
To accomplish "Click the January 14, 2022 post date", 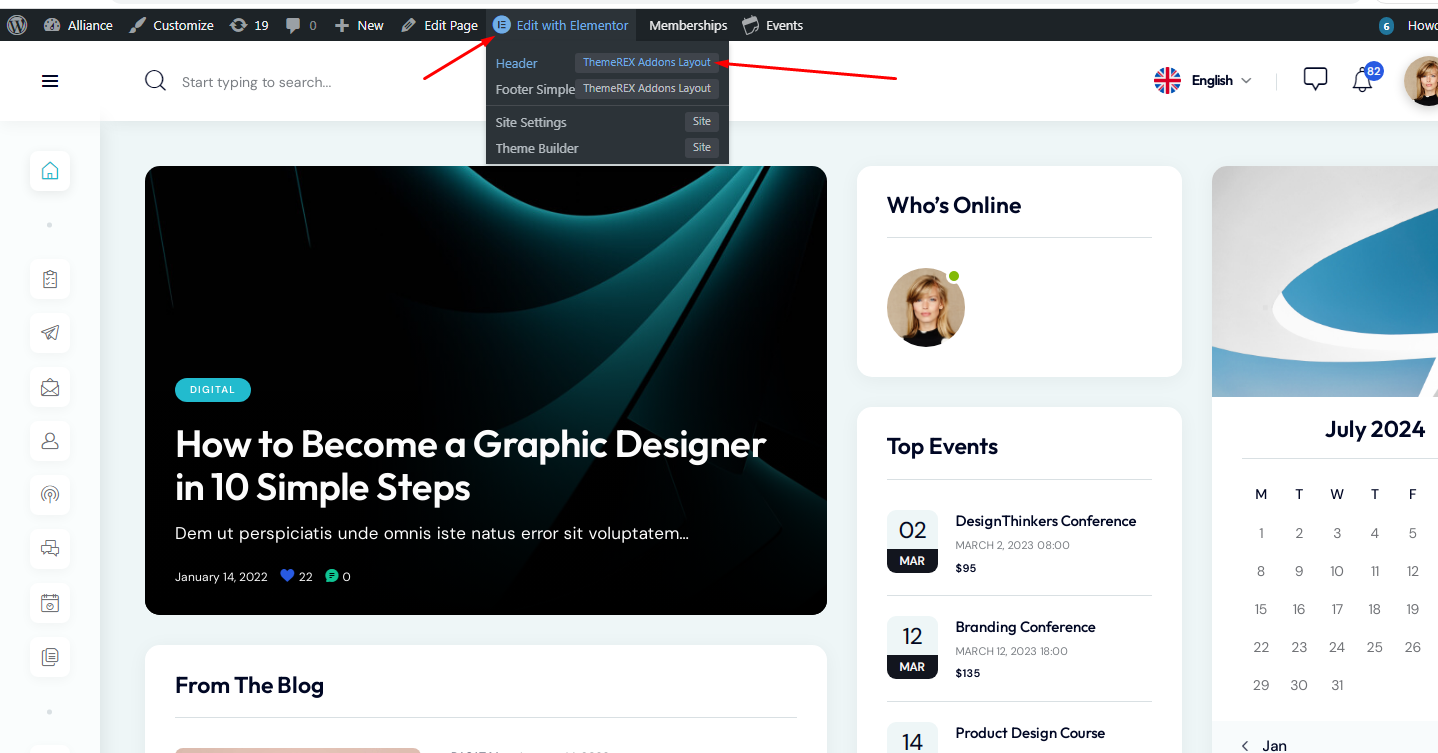I will 221,577.
